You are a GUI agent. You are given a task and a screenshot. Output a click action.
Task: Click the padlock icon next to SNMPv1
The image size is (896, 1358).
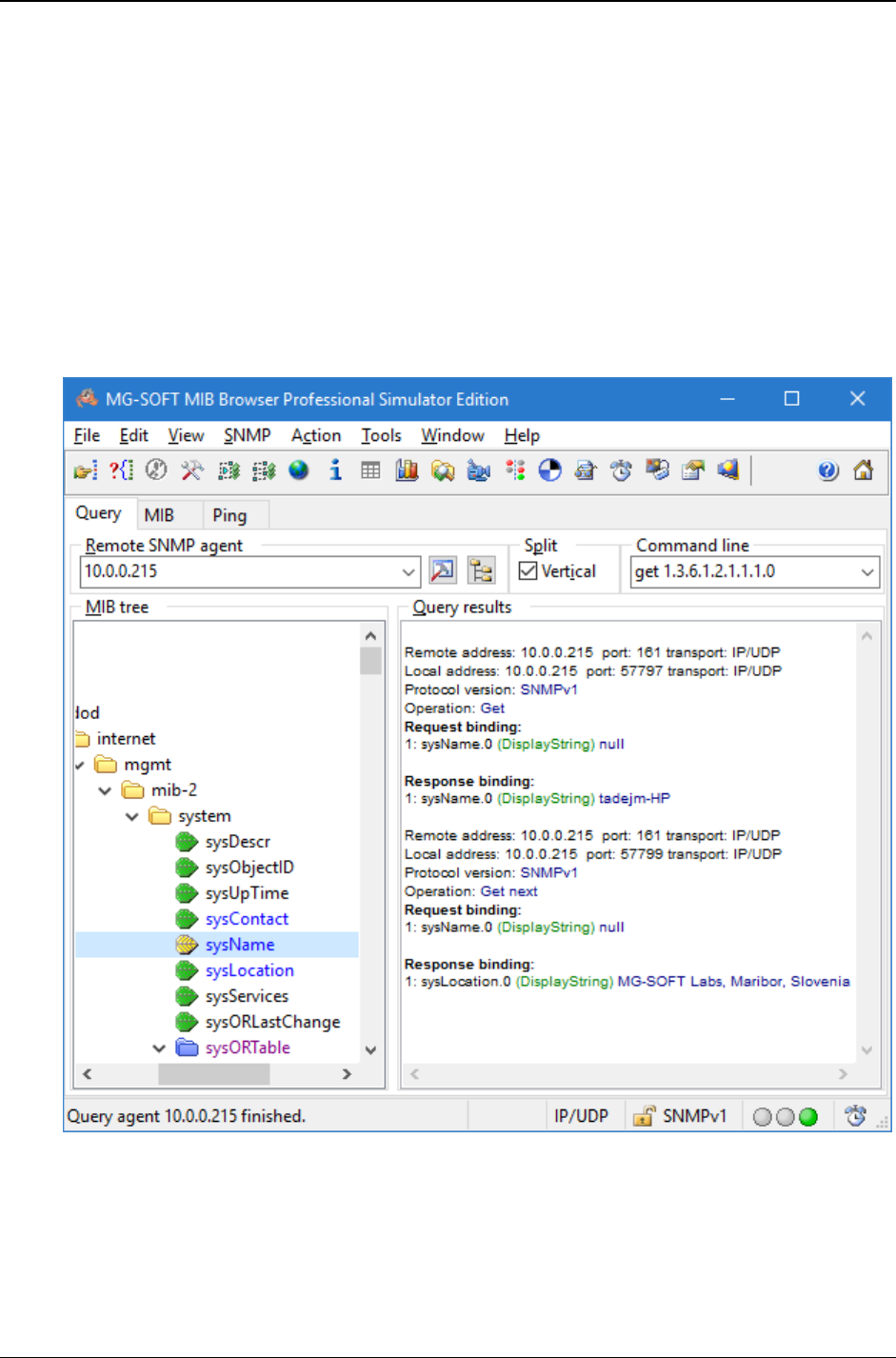[645, 1116]
